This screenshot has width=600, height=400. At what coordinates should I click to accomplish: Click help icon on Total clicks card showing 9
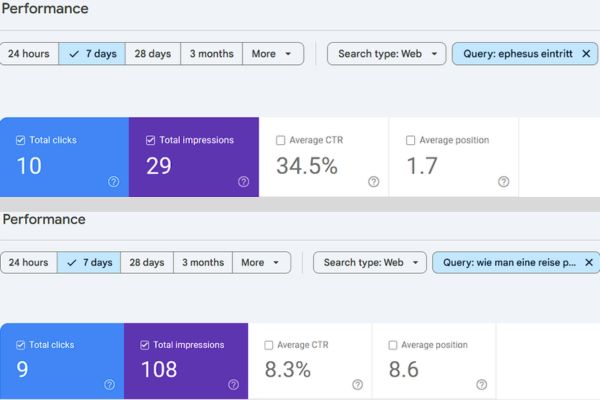[109, 384]
